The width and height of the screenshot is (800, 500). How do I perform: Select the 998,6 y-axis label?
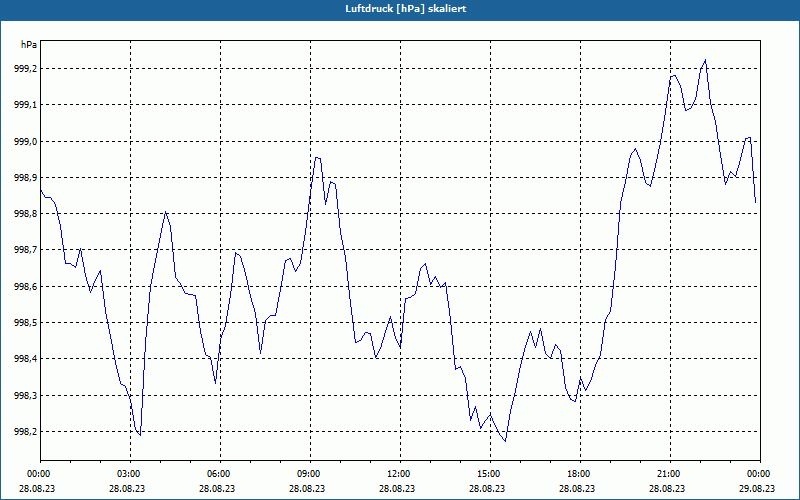(x=26, y=287)
